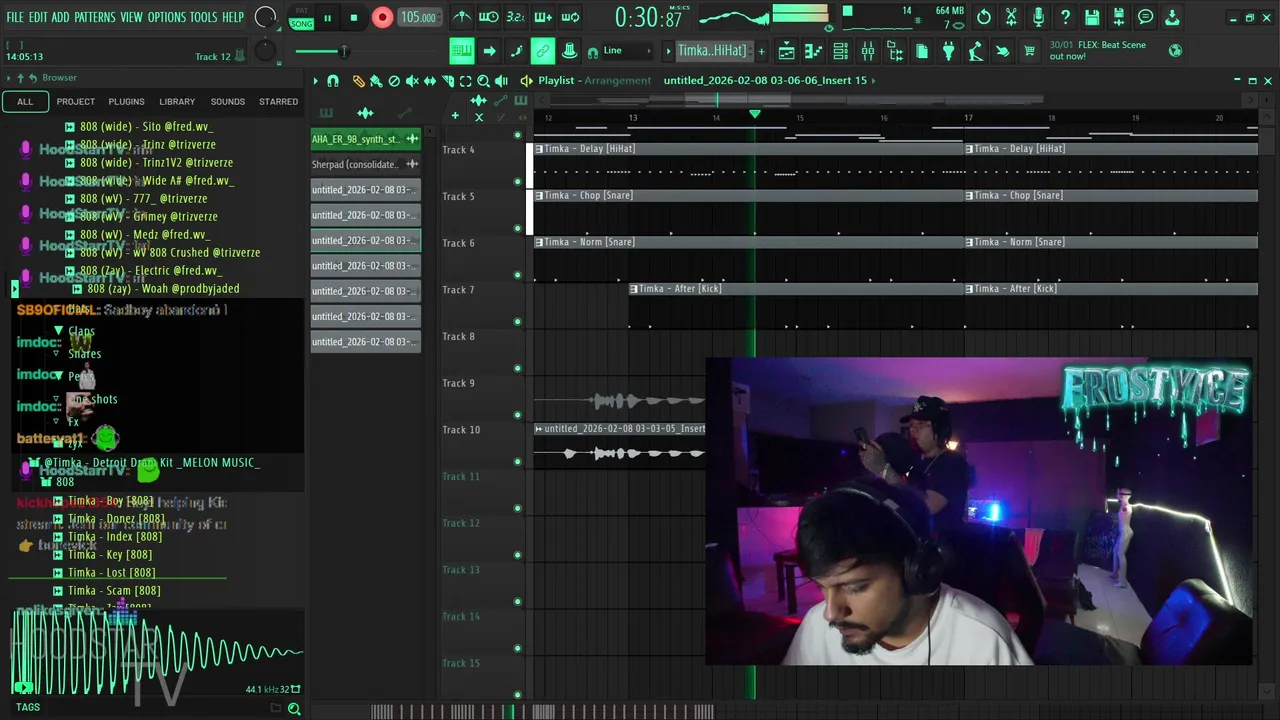Open Sherpad (consolidate) clip options
1280x720 pixels.
pyautogui.click(x=412, y=164)
